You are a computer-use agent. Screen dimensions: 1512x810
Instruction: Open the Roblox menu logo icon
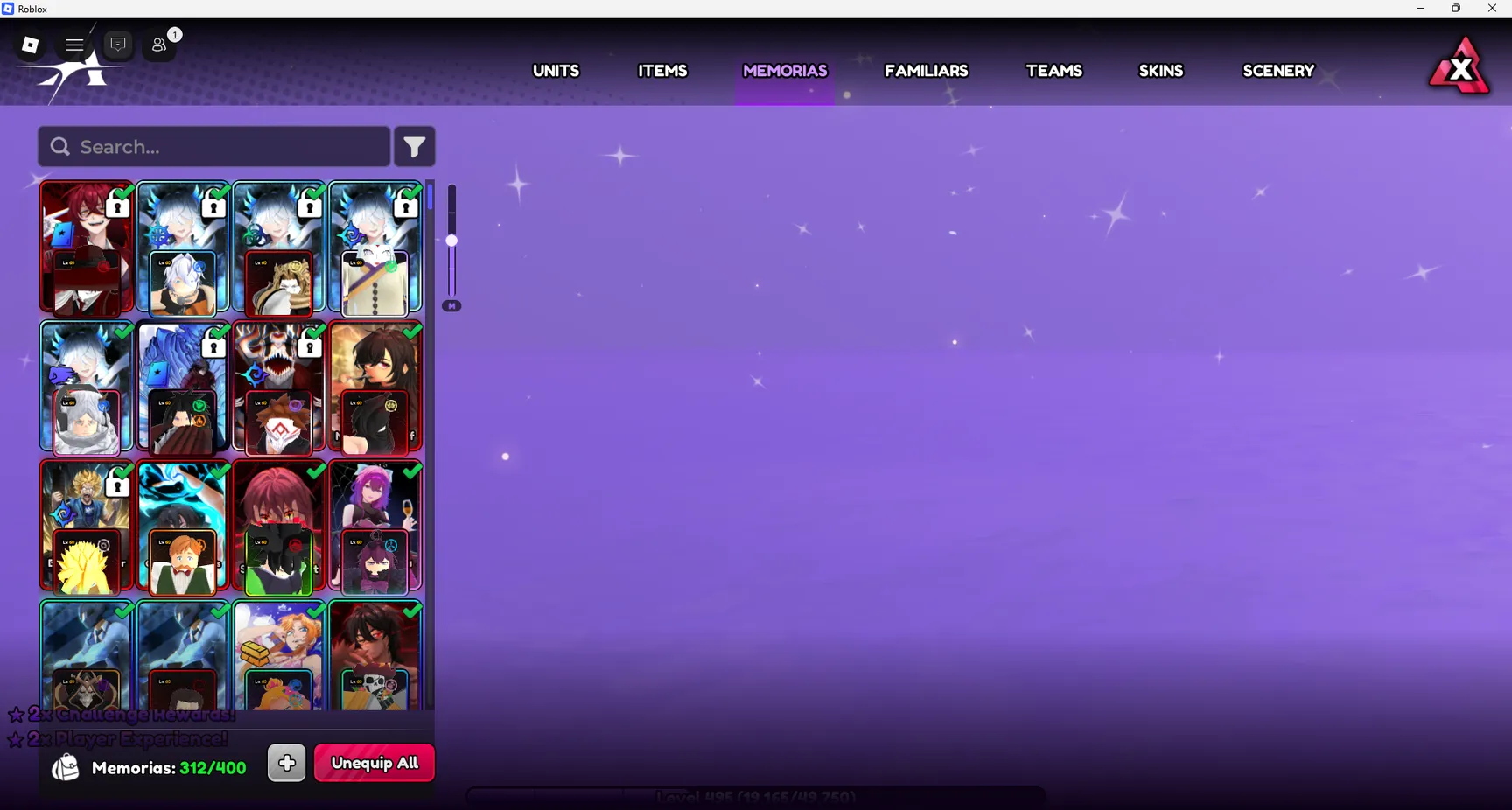[x=31, y=45]
